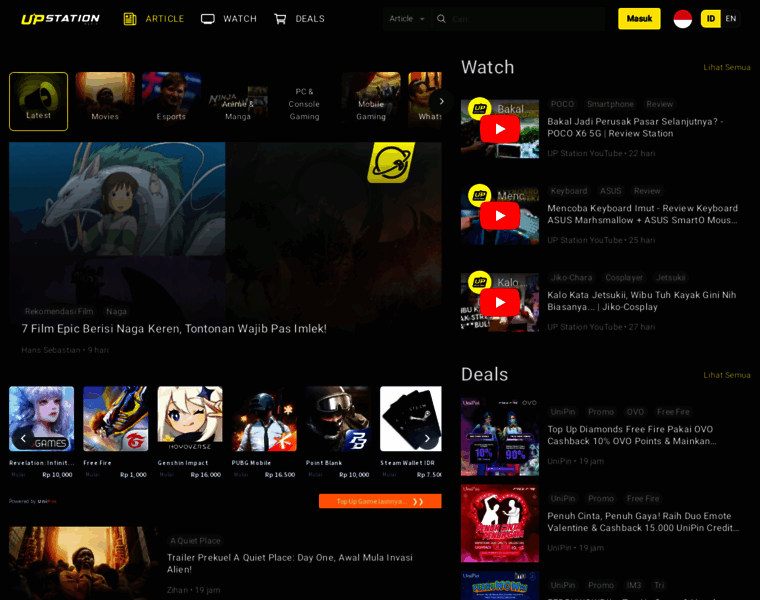Select the Esports category tab
This screenshot has height=600, width=760.
click(x=171, y=101)
